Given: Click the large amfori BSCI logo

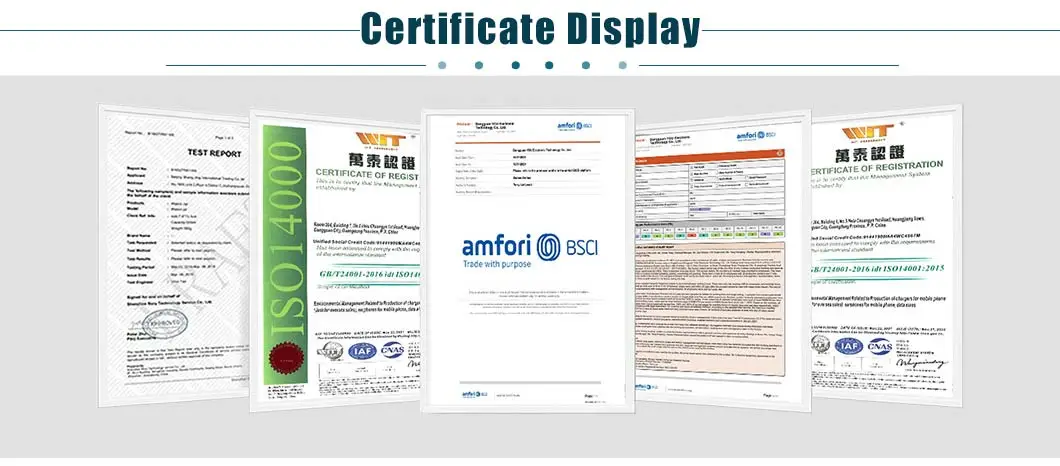Looking at the screenshot, I should (x=530, y=251).
